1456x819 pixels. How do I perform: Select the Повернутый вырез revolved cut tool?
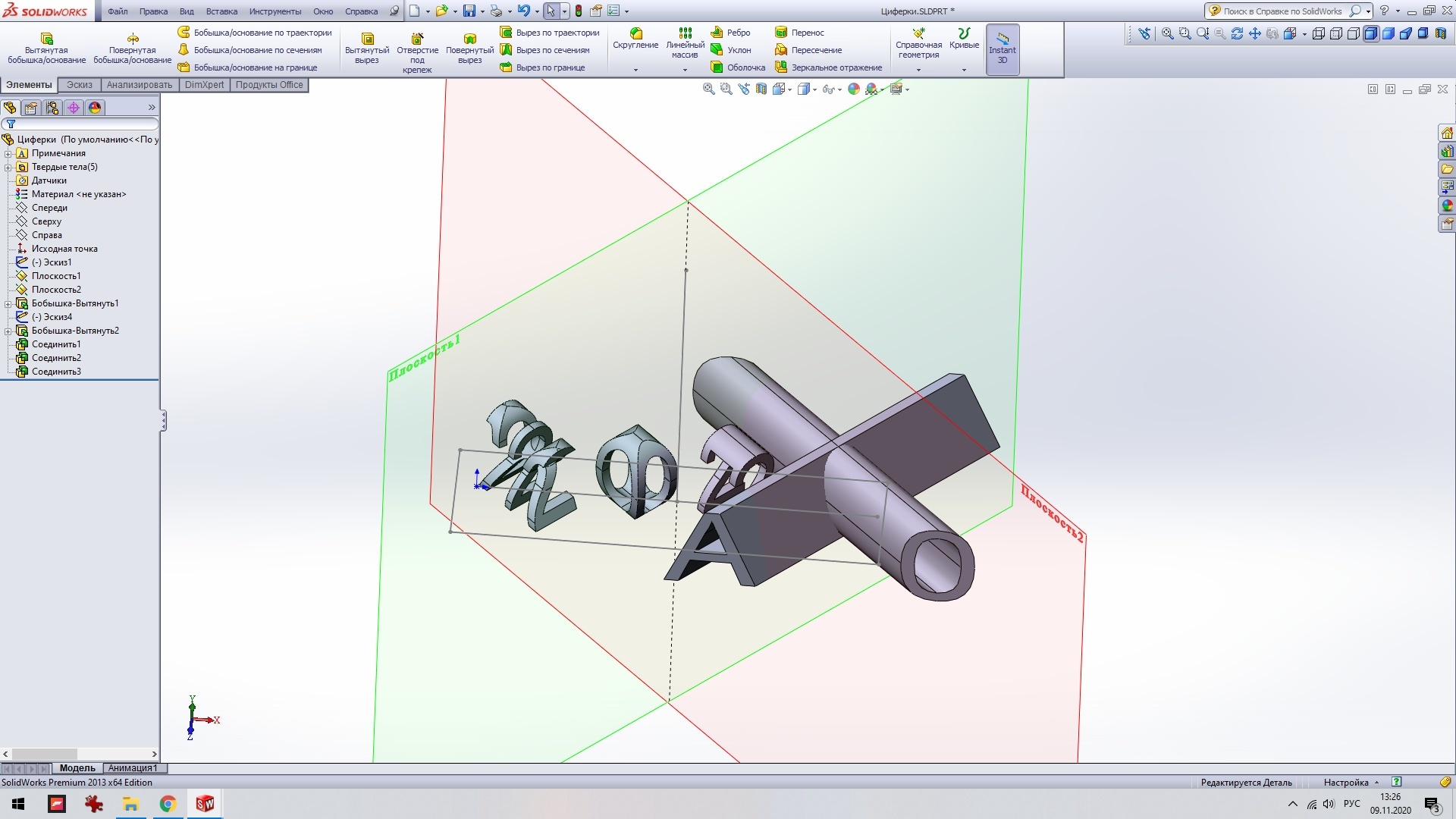pyautogui.click(x=469, y=47)
